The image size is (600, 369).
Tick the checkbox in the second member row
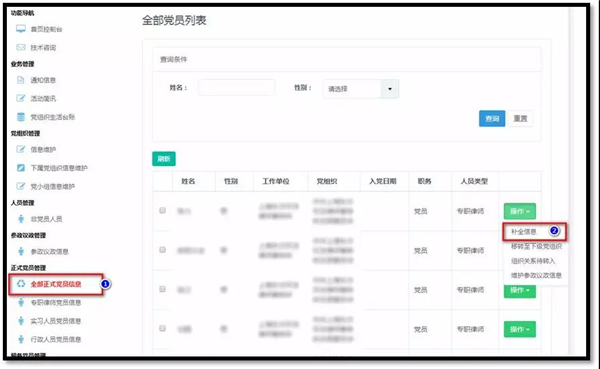point(163,250)
